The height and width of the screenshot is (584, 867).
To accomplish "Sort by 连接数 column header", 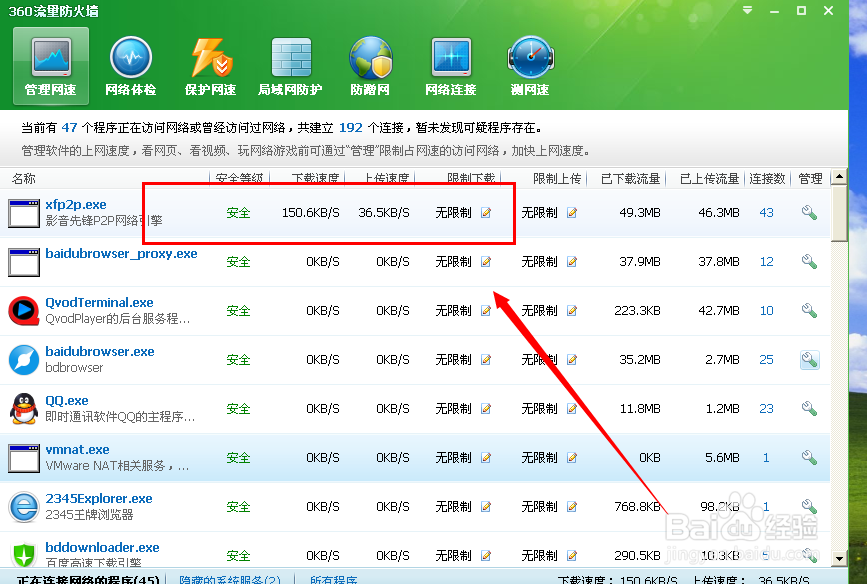I will 767,179.
